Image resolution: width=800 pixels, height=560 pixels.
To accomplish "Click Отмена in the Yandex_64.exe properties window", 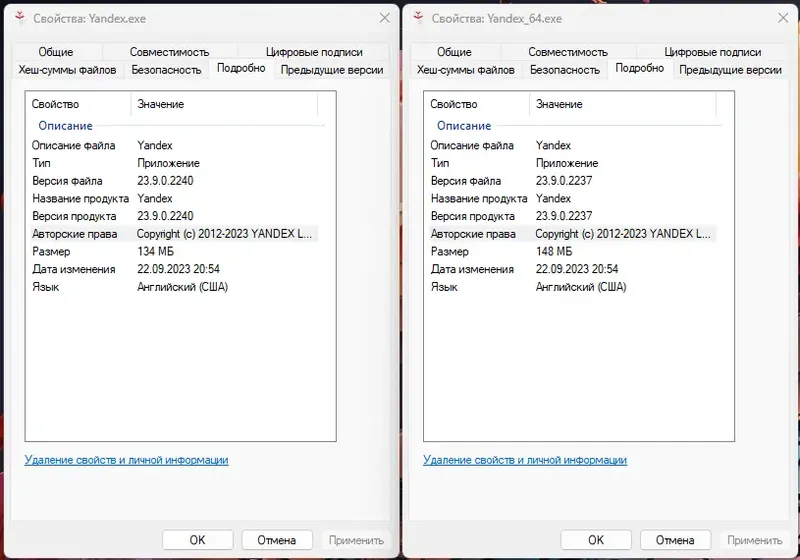I will coord(675,540).
